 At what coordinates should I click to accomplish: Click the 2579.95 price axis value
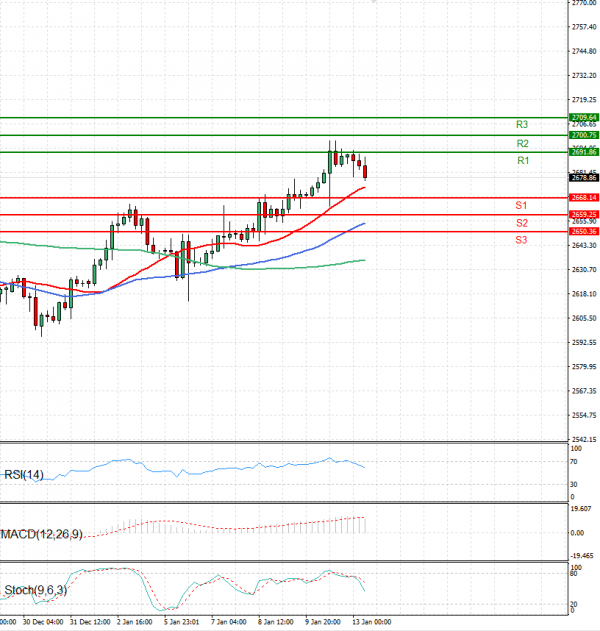[x=584, y=367]
